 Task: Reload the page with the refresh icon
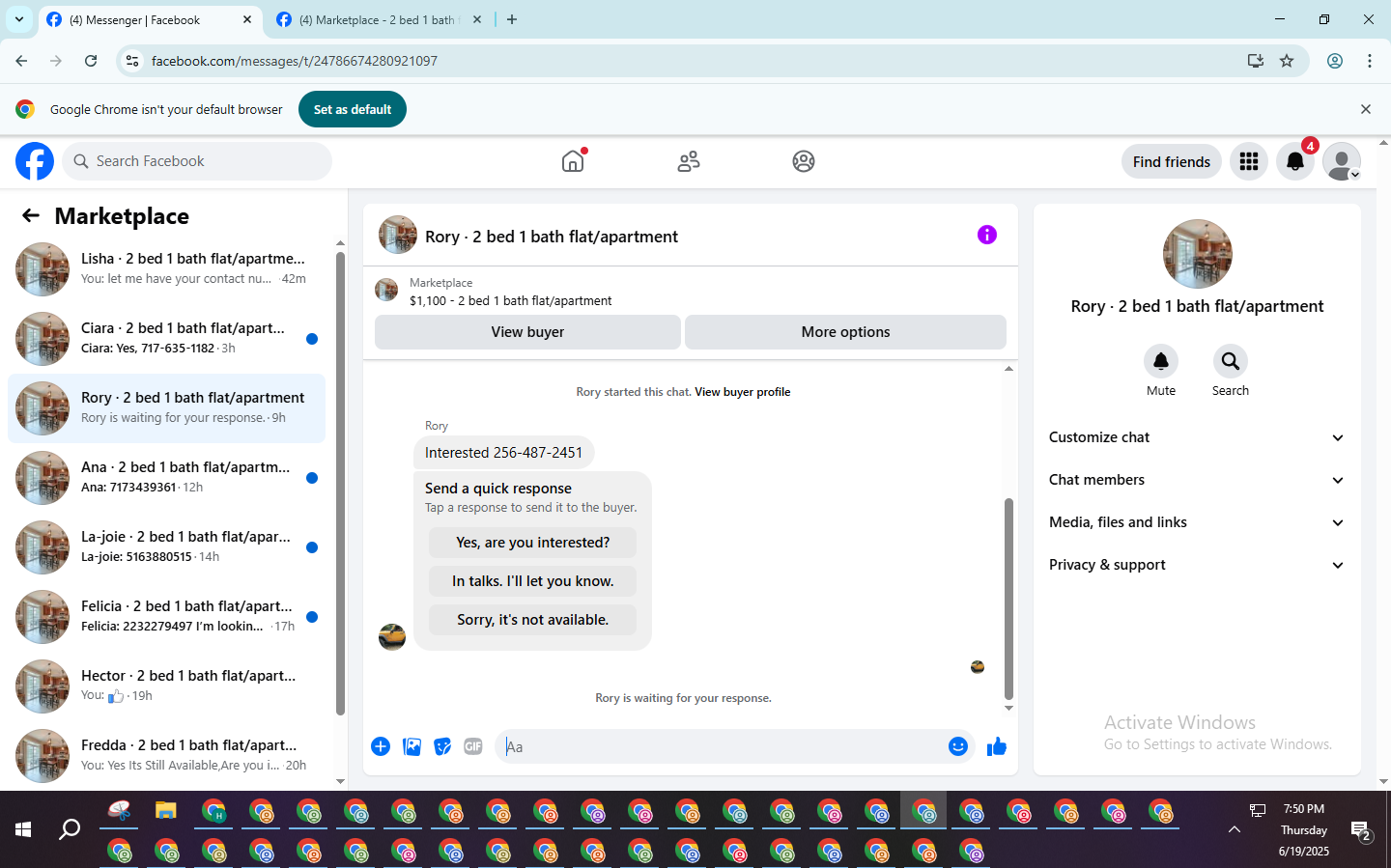click(x=91, y=61)
